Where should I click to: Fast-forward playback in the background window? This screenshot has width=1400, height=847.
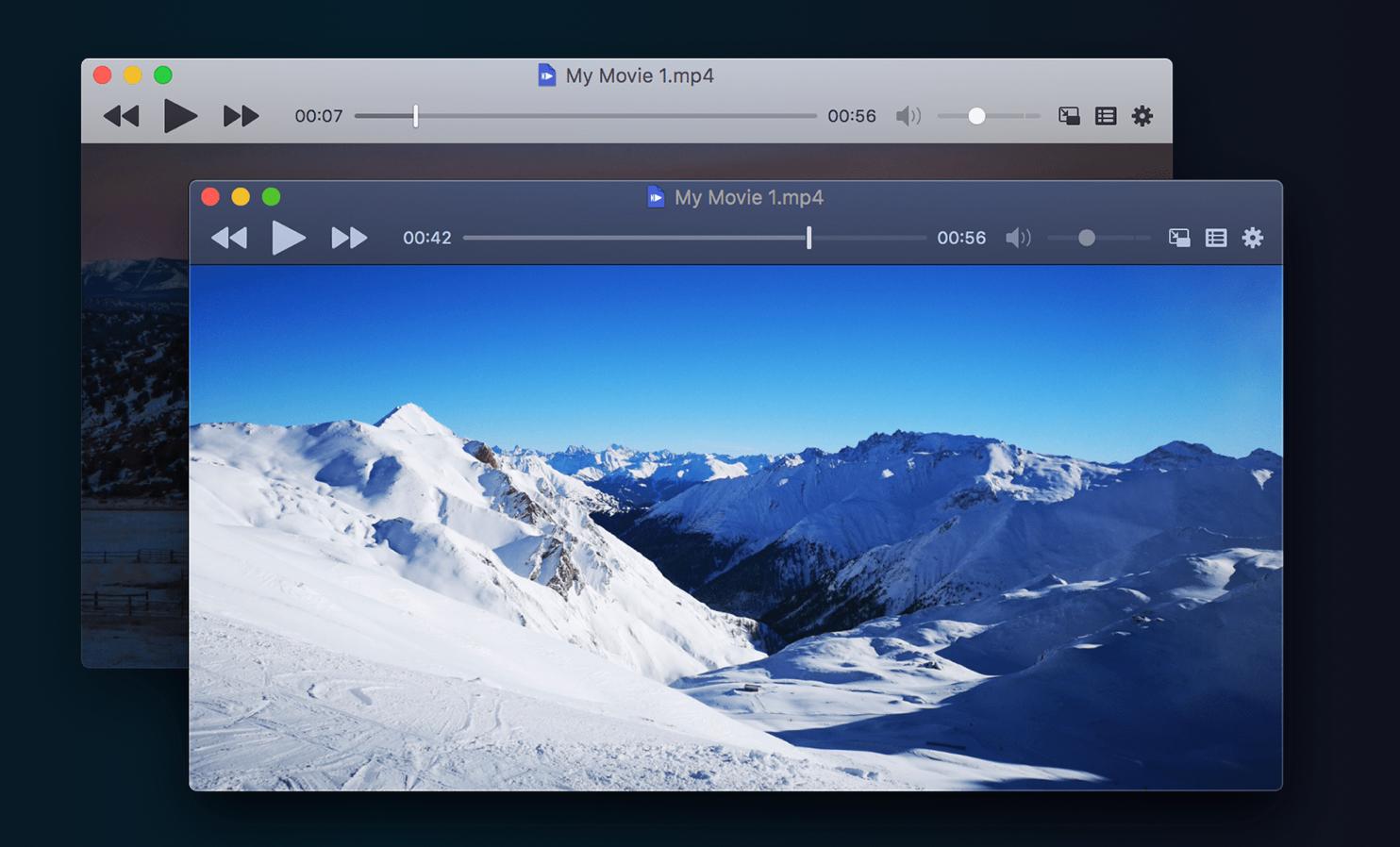pyautogui.click(x=240, y=115)
